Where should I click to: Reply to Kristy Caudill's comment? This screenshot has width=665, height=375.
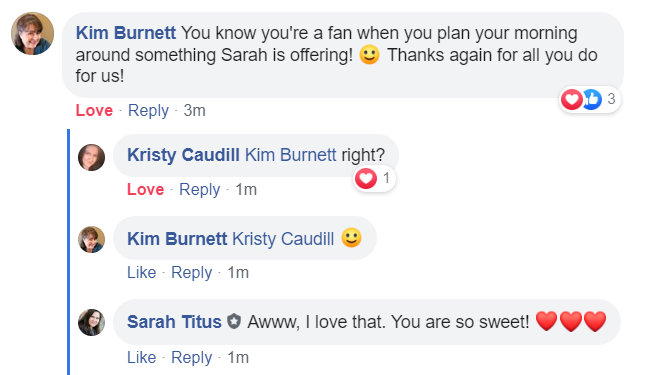(200, 190)
